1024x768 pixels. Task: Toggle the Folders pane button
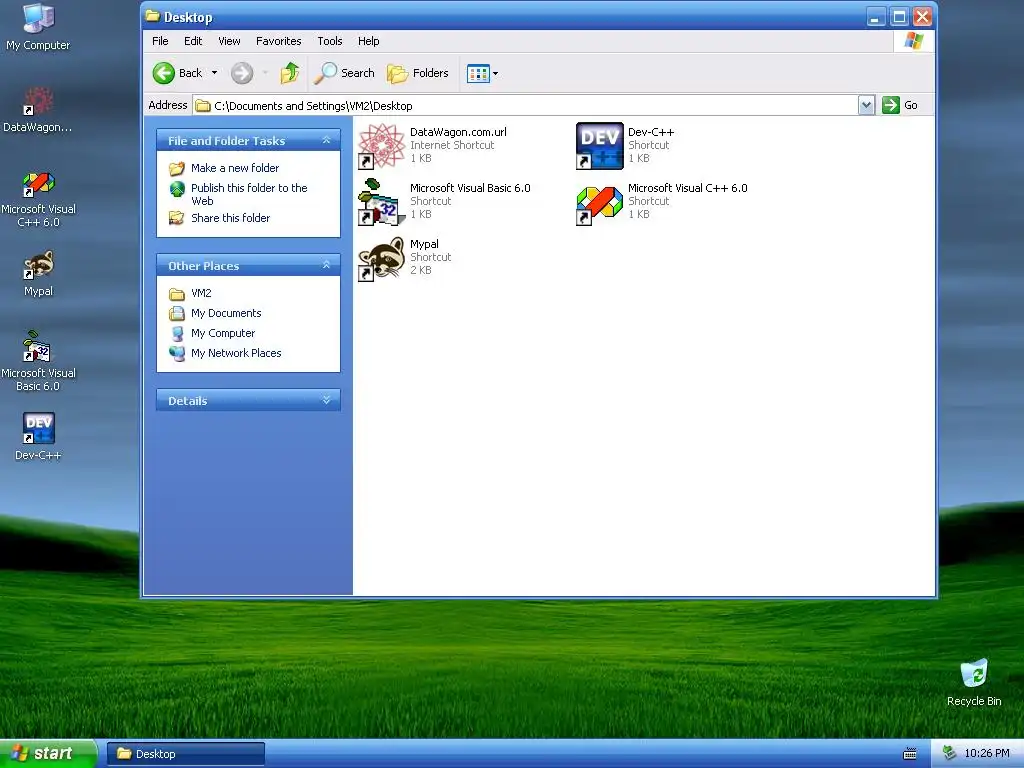[x=418, y=73]
